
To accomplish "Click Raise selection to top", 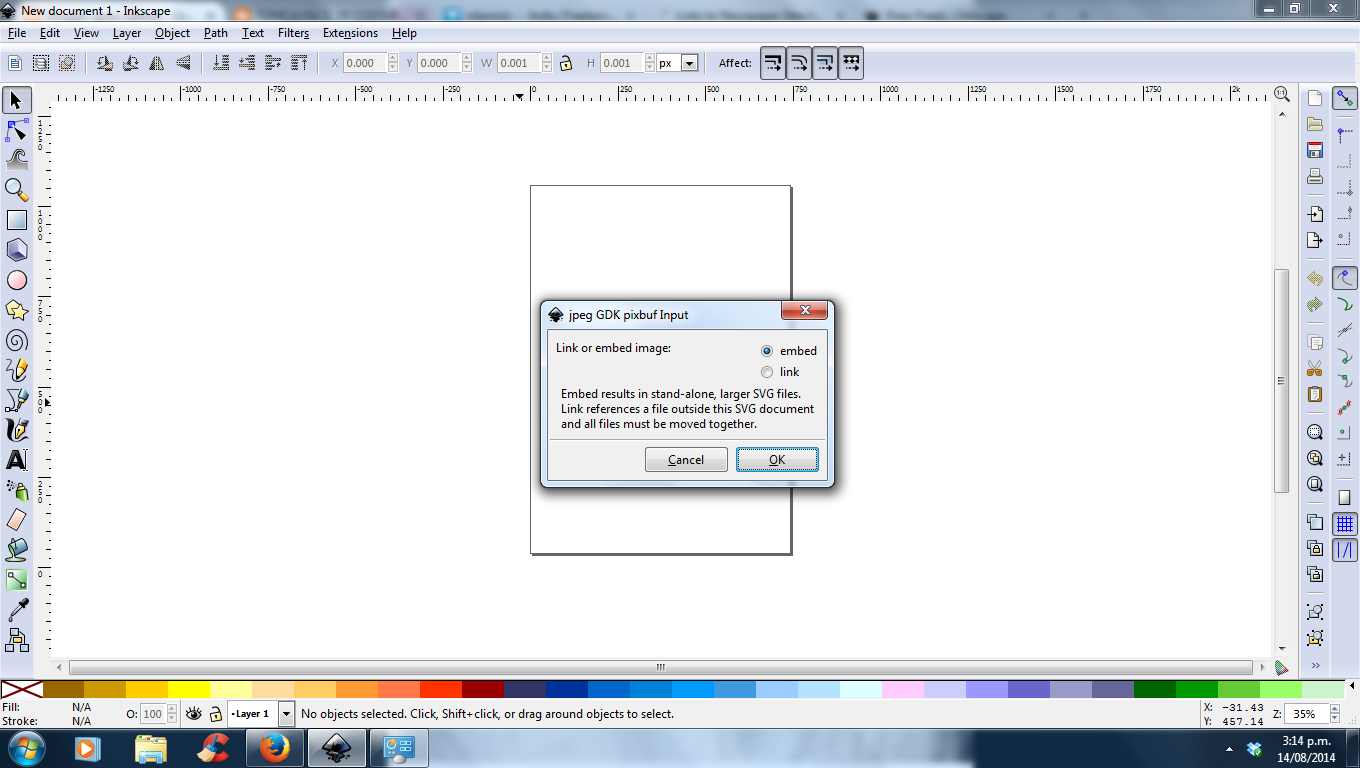I will pyautogui.click(x=299, y=63).
